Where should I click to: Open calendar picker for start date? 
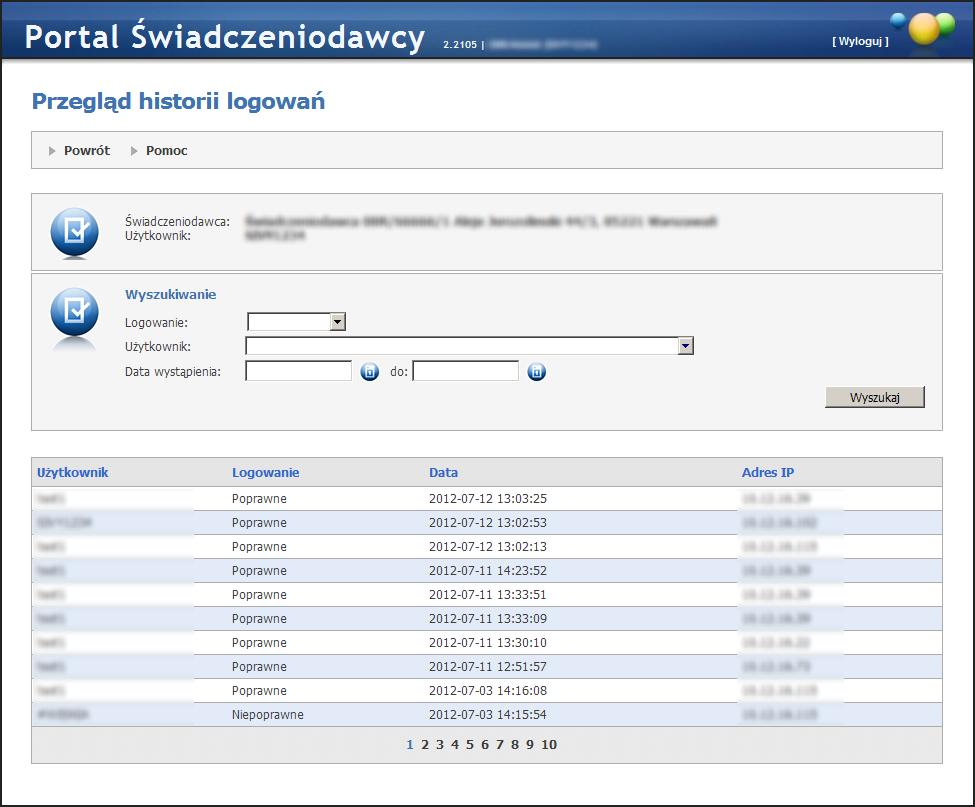tap(369, 372)
